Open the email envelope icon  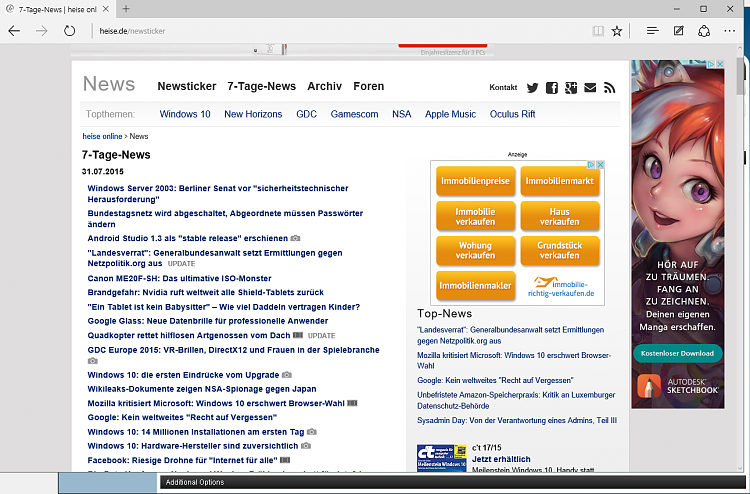(590, 88)
